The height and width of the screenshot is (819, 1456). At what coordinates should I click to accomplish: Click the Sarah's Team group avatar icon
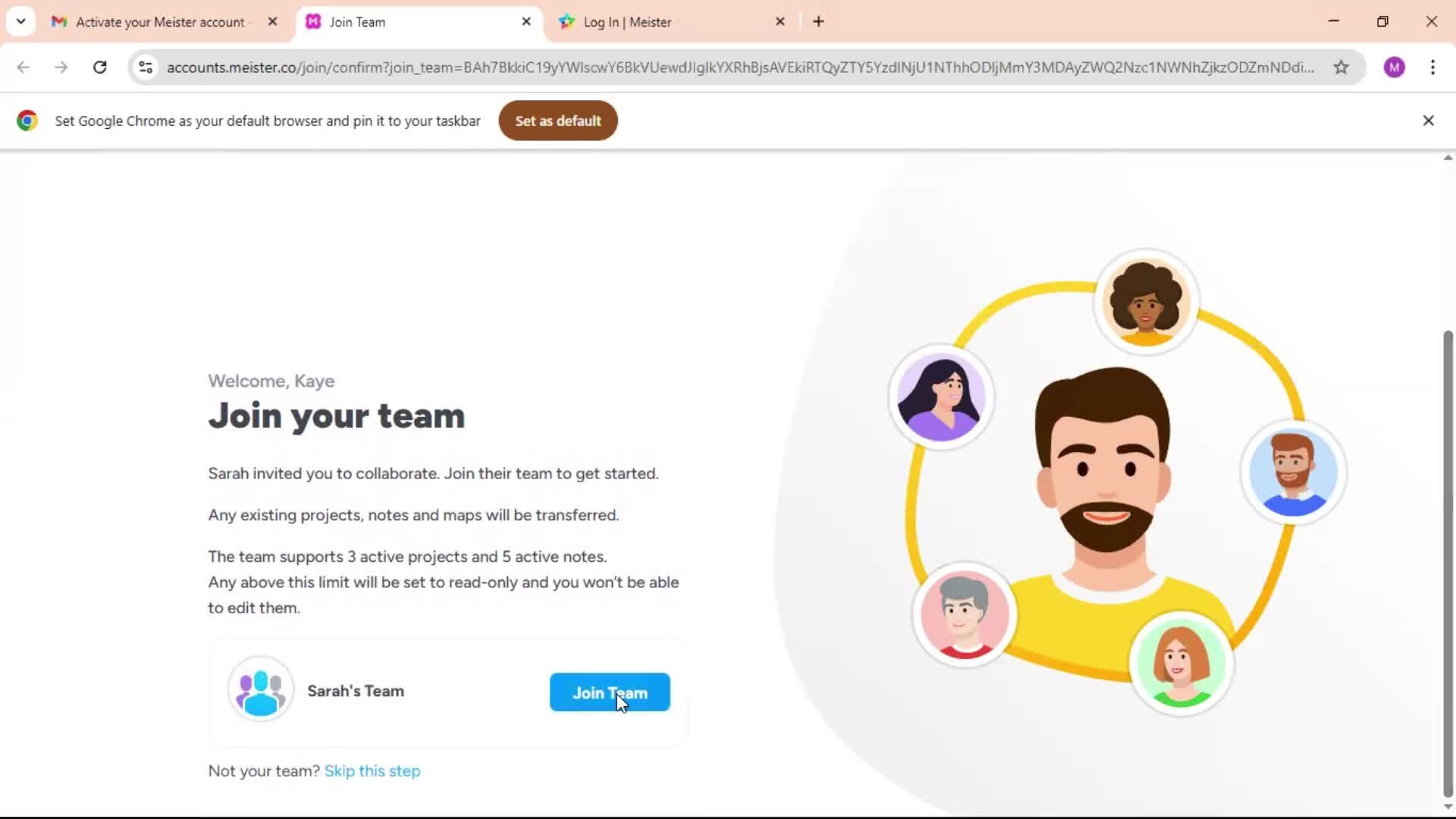tap(261, 690)
